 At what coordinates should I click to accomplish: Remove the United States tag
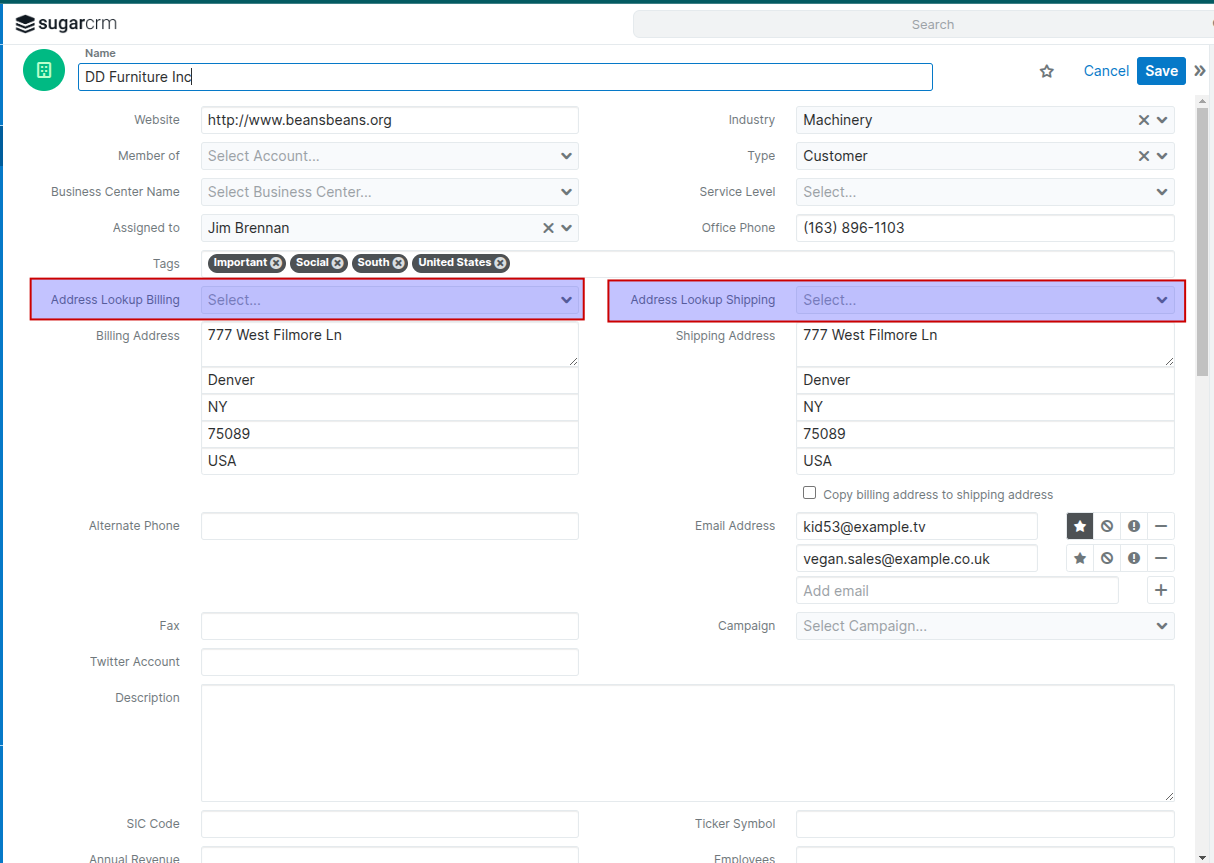pyautogui.click(x=500, y=263)
